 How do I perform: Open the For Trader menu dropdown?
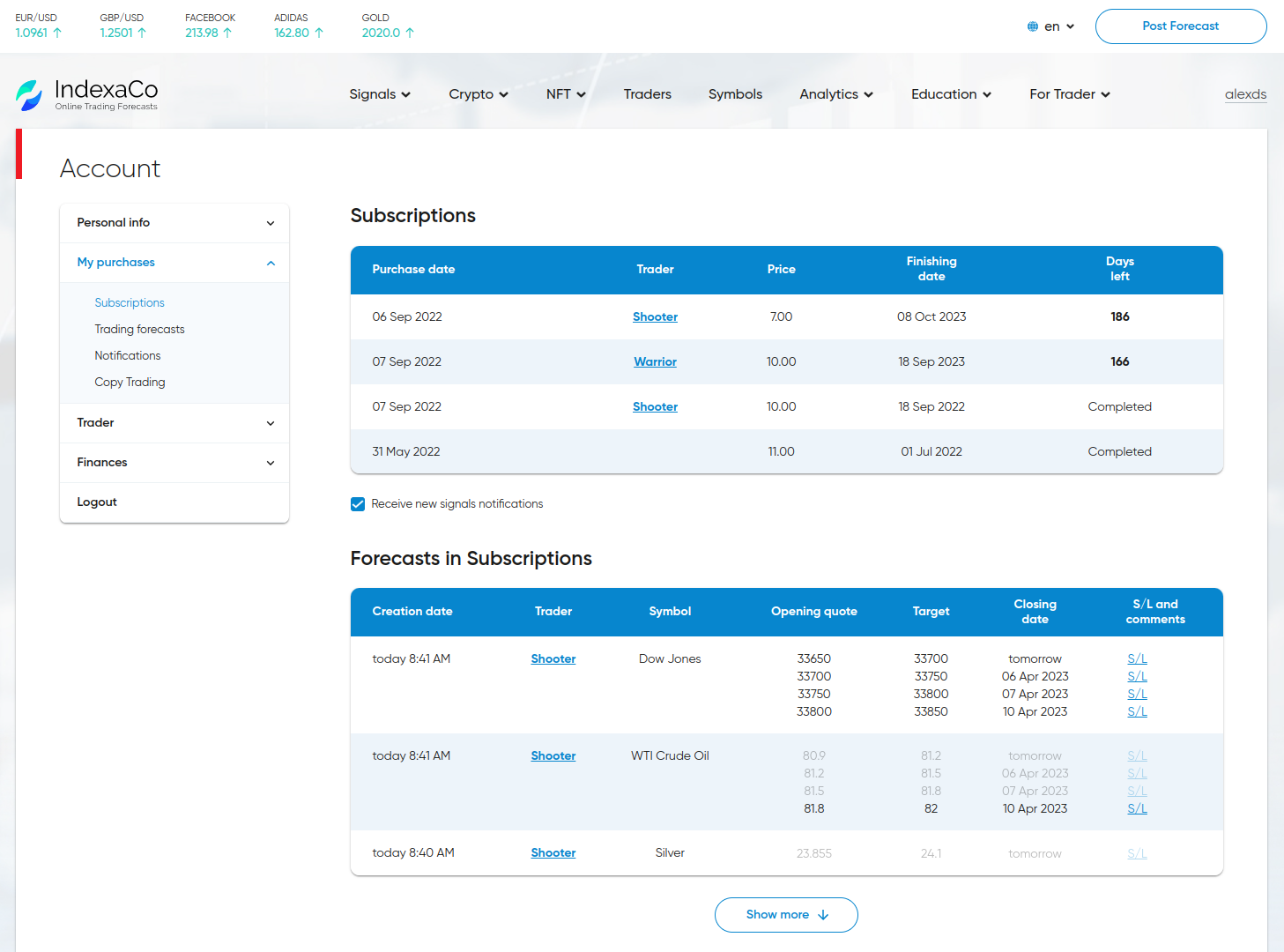click(1070, 94)
